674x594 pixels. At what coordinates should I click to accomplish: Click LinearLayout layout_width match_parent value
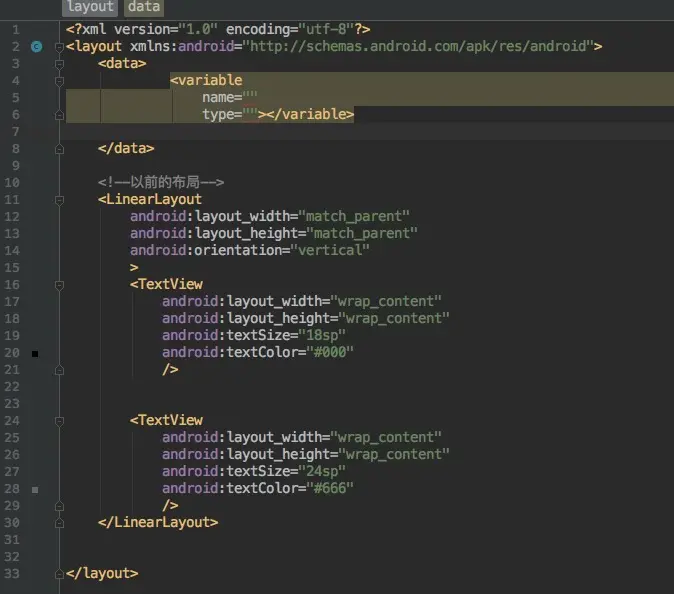click(354, 216)
